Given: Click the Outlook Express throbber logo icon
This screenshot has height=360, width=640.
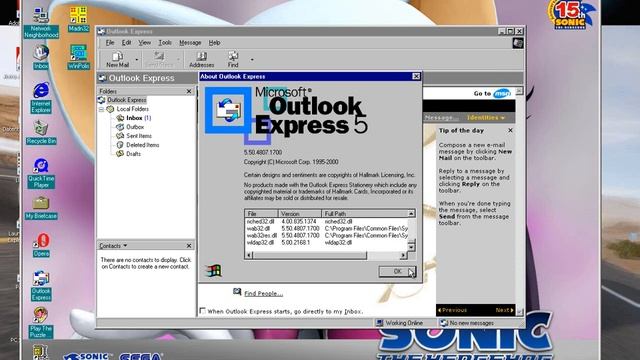Looking at the screenshot, I should point(518,43).
